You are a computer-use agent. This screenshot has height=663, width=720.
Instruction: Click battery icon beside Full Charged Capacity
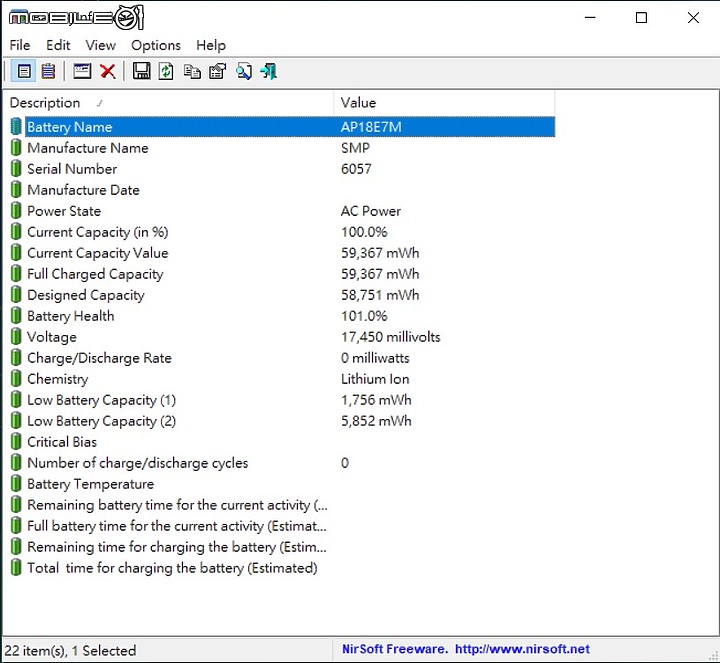16,274
